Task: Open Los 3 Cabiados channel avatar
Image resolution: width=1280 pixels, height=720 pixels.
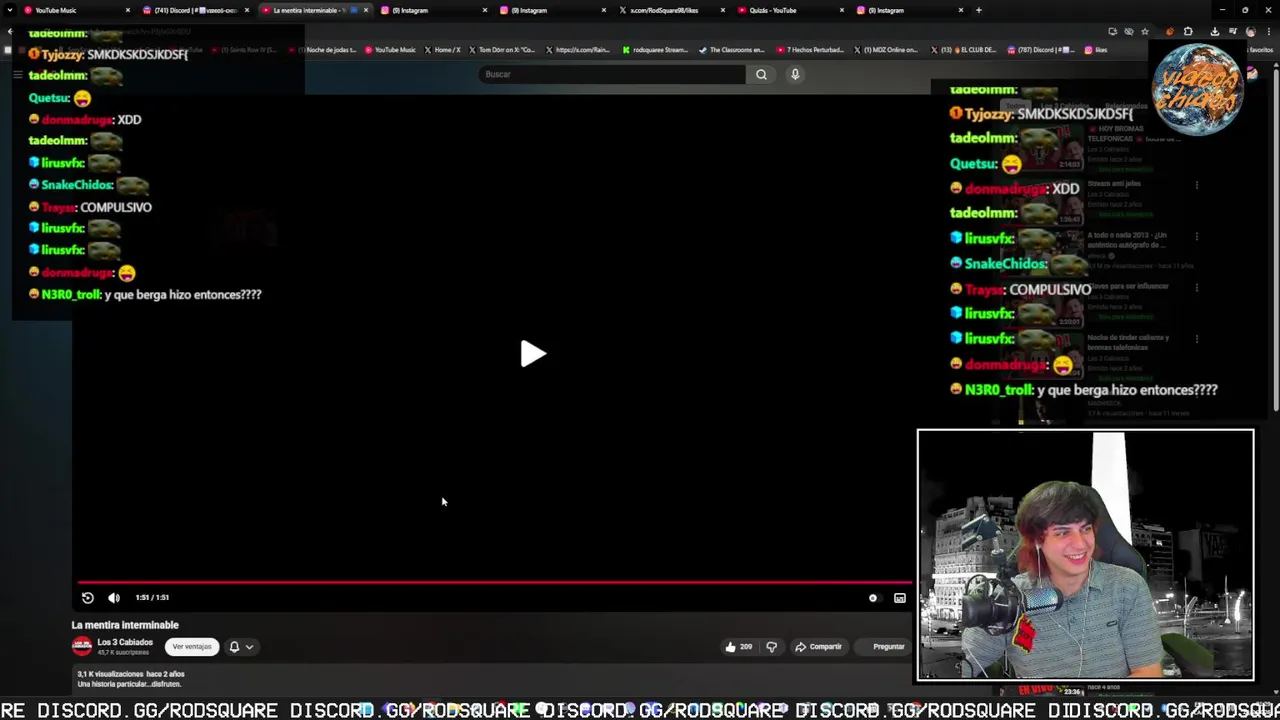Action: click(x=82, y=647)
